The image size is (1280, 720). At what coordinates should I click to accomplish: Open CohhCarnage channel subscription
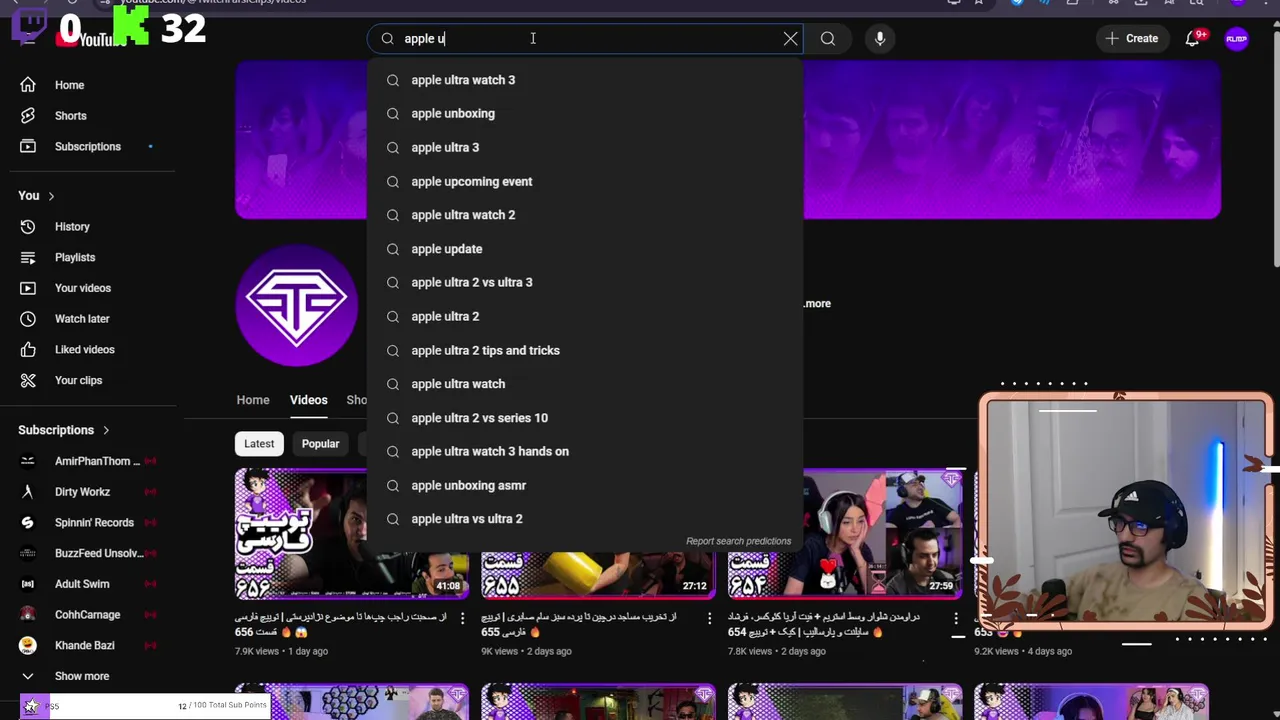[88, 615]
